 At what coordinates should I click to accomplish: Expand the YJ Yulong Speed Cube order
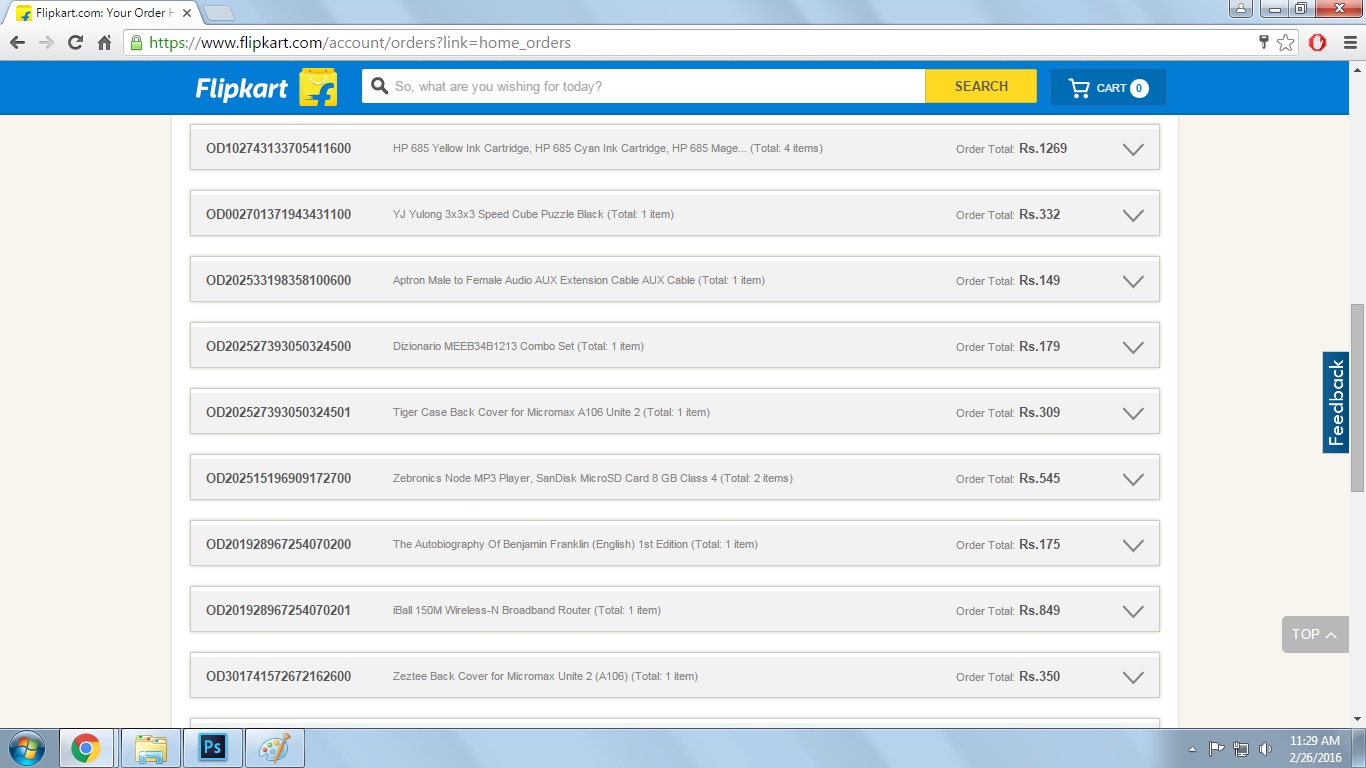[x=1132, y=215]
